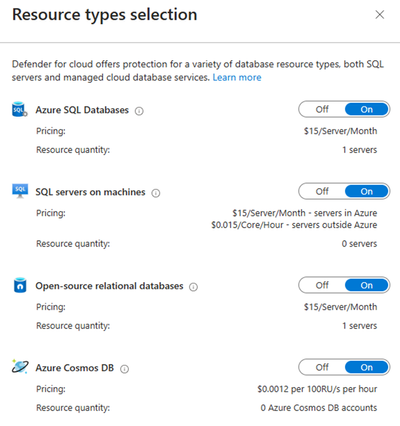Turn Off SQL servers on machines protection
This screenshot has width=400, height=426.
pyautogui.click(x=322, y=191)
